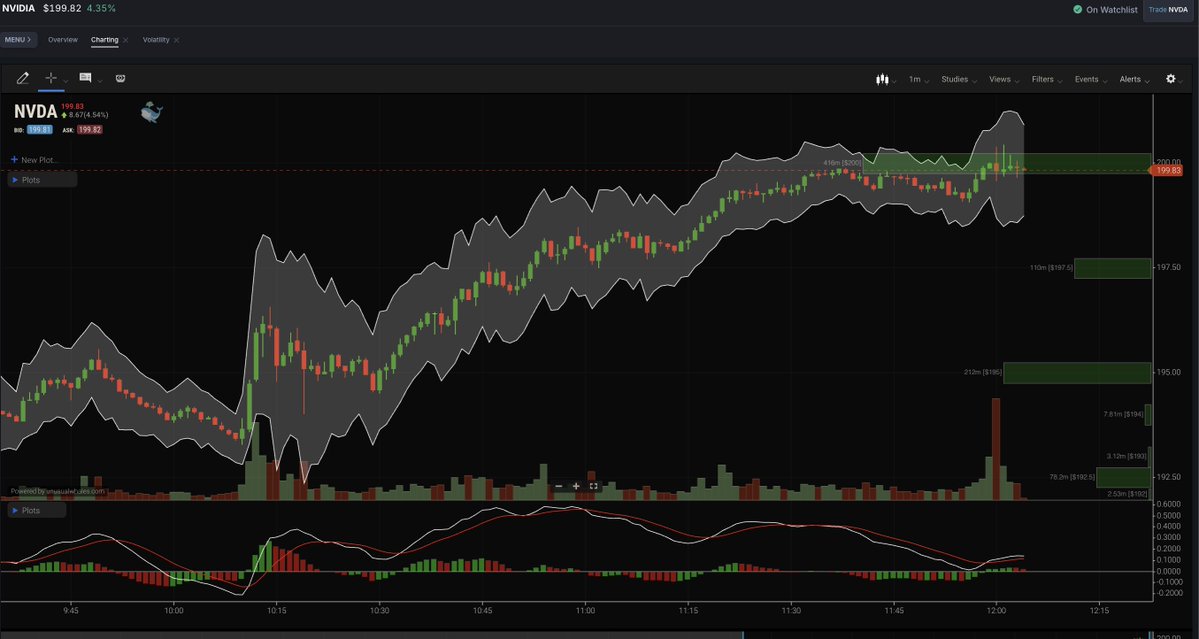
Task: Zoom out with the minus icon
Action: point(558,486)
